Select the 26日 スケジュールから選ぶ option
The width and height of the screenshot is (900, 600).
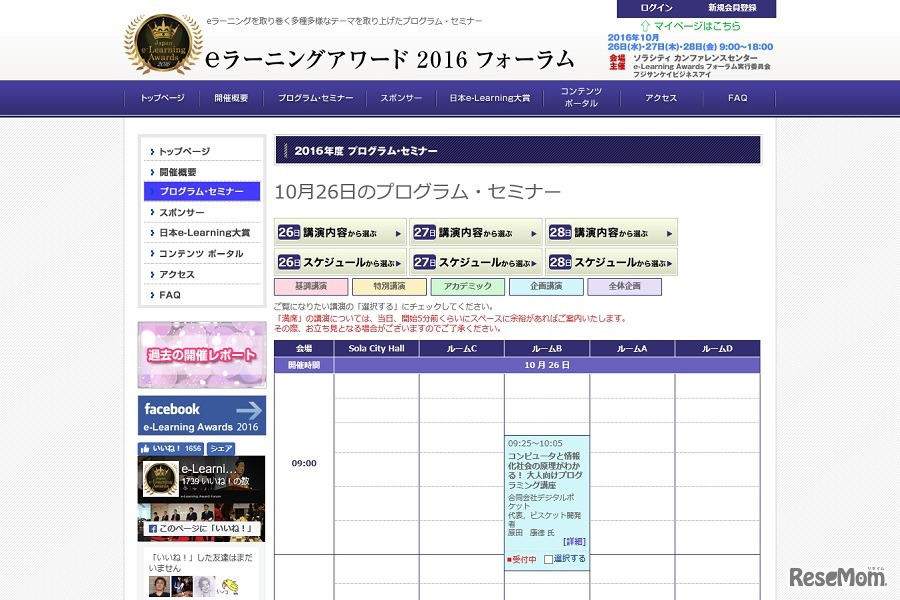340,262
